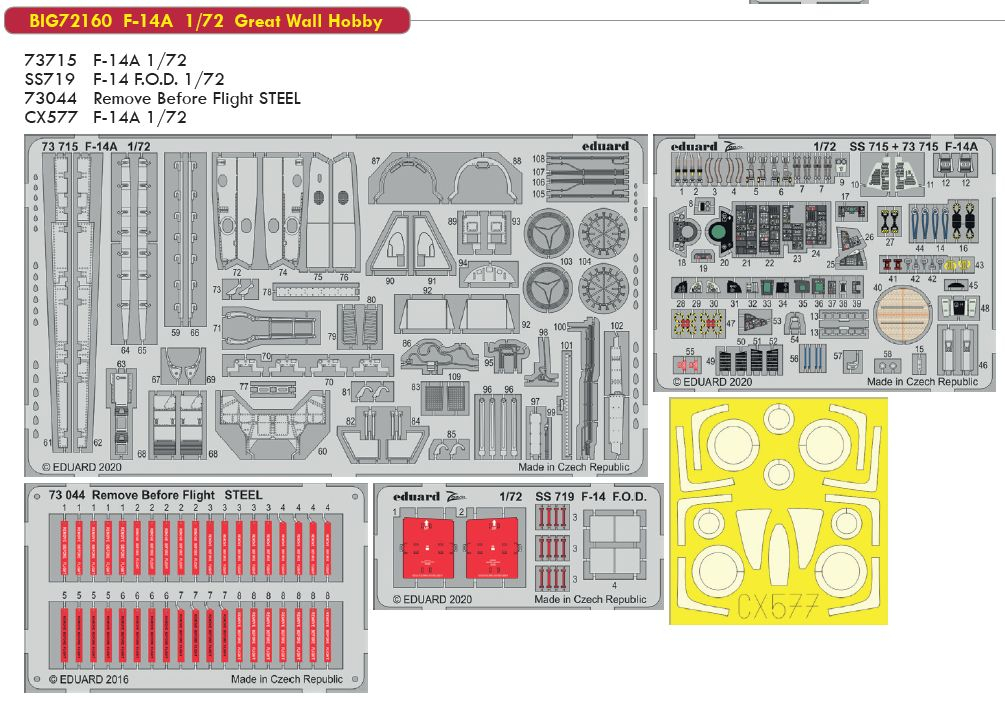
Task: Click the first red tag in row 1 of sheet 73 044
Action: (x=64, y=548)
